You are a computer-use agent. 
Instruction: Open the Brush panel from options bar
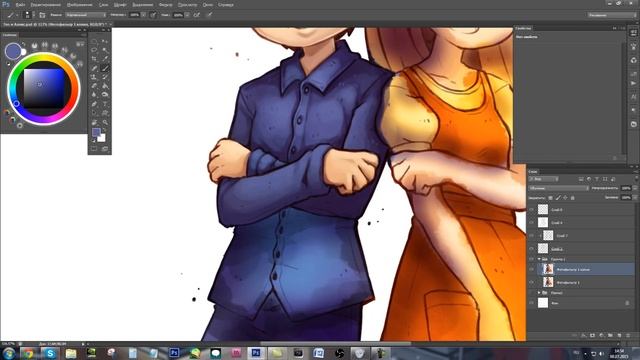[42, 15]
